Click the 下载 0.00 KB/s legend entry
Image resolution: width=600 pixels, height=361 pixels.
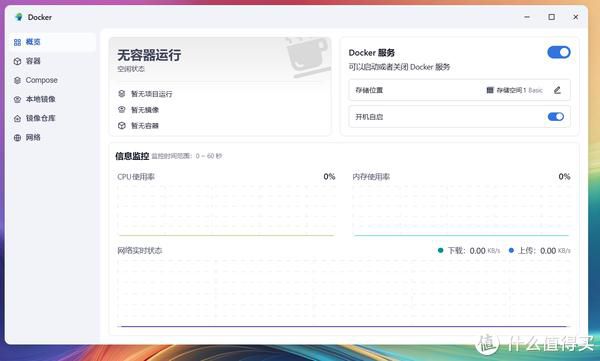(469, 251)
